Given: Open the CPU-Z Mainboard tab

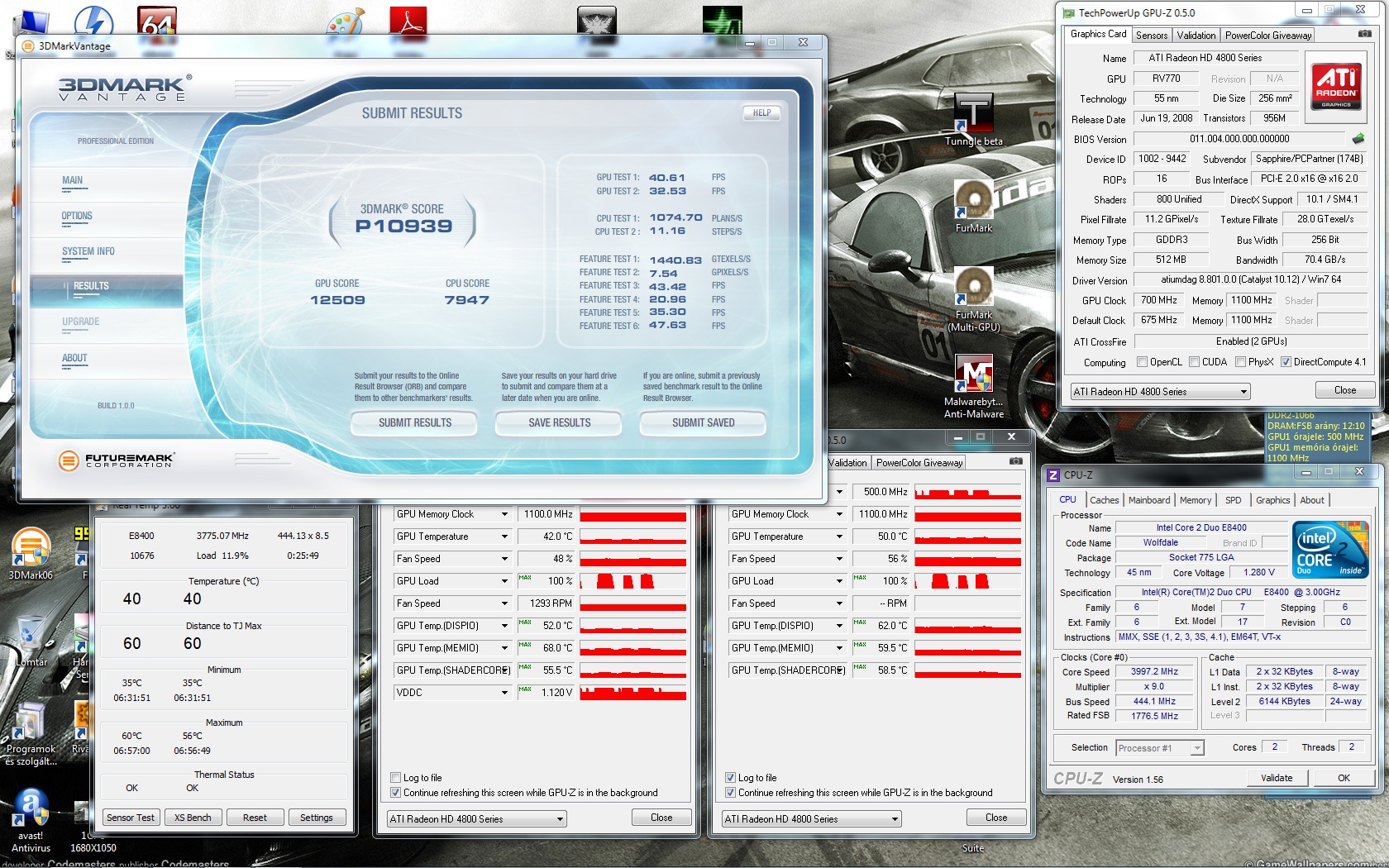Looking at the screenshot, I should 1149,500.
